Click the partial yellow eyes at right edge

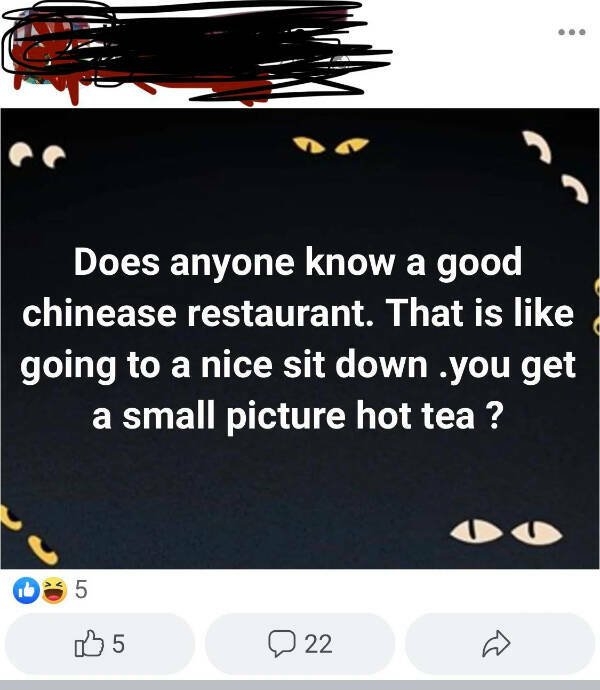(597, 307)
